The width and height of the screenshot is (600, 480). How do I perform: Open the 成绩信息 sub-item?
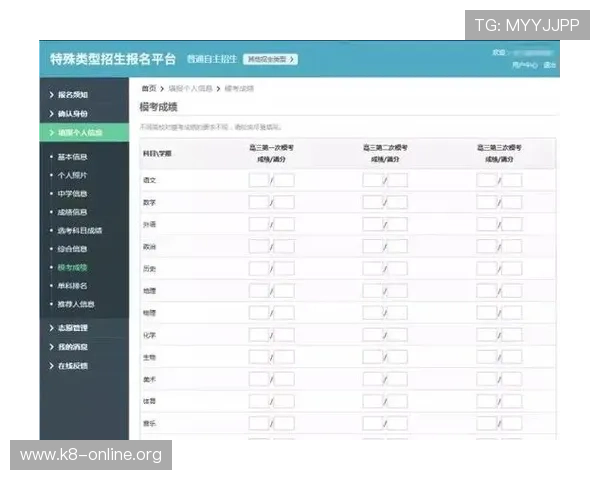click(x=72, y=212)
